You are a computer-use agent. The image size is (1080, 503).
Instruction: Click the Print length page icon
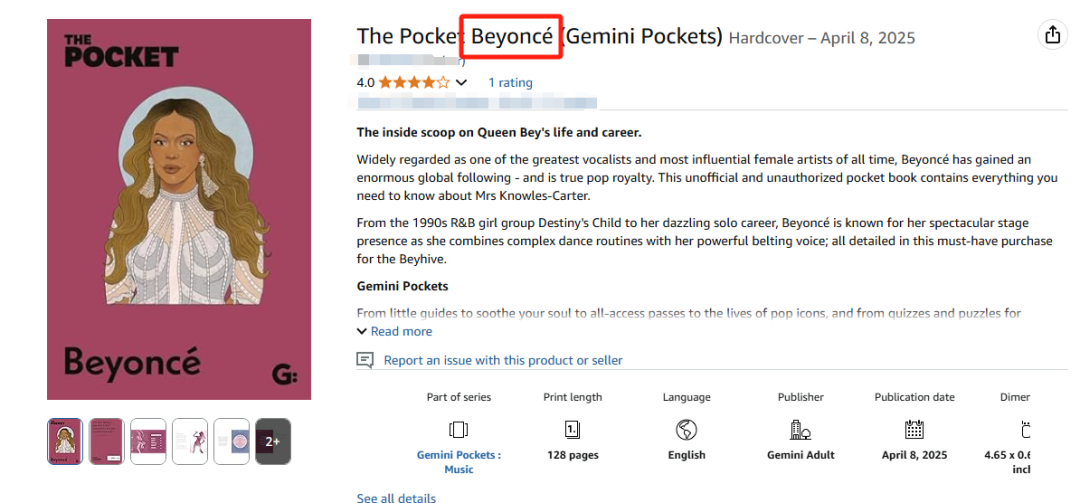572,430
